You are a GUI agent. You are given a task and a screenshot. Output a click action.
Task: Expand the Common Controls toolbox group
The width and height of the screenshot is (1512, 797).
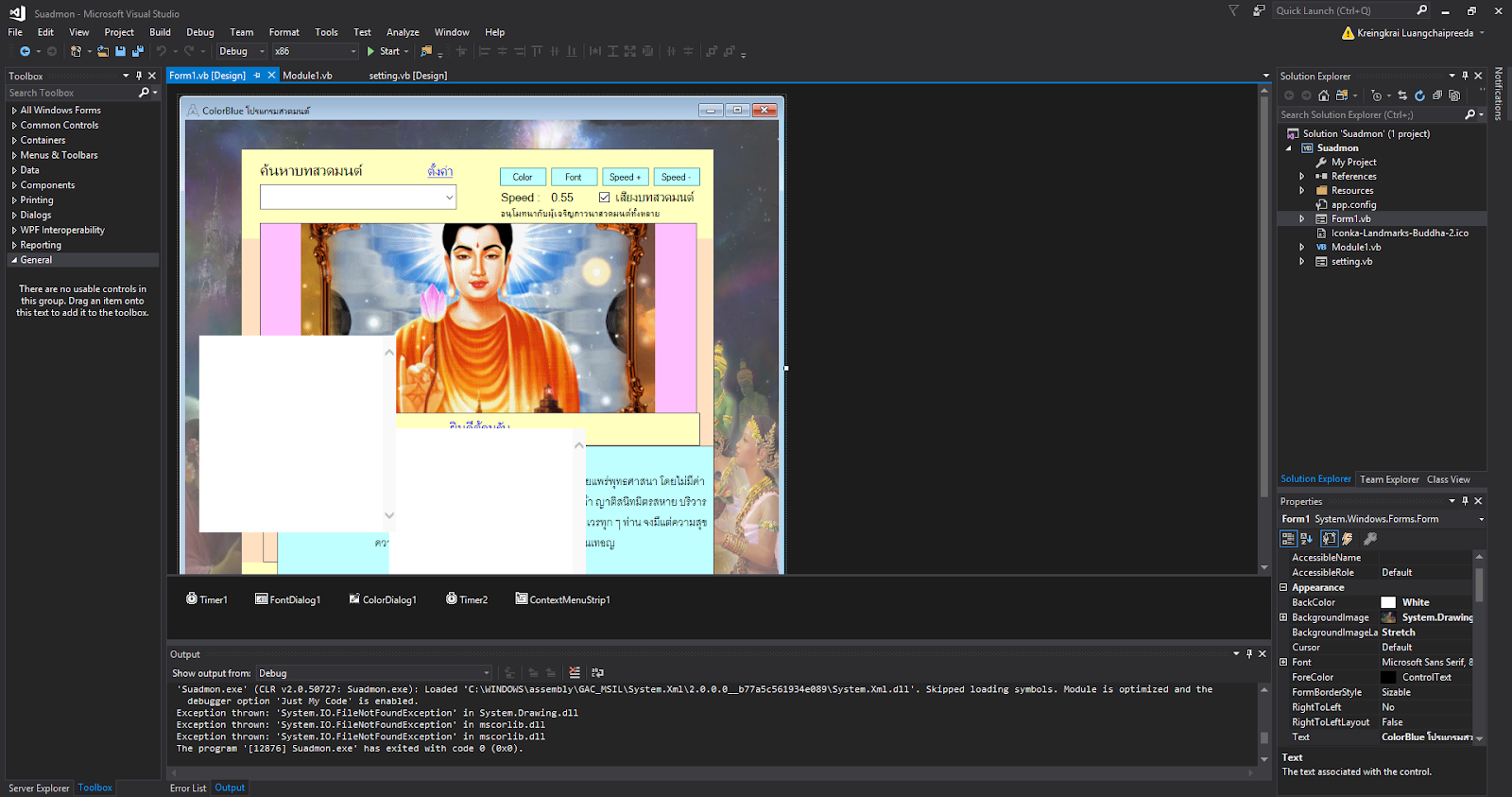(14, 126)
